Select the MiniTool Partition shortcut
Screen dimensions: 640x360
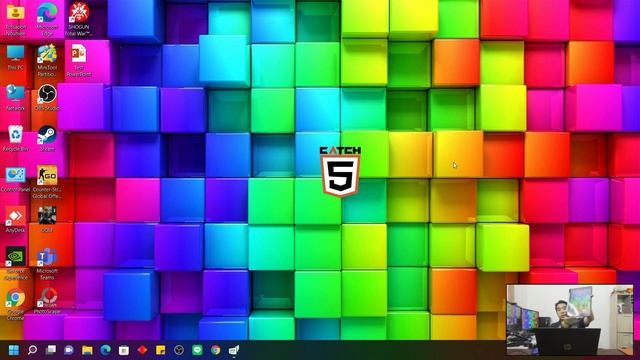click(47, 60)
